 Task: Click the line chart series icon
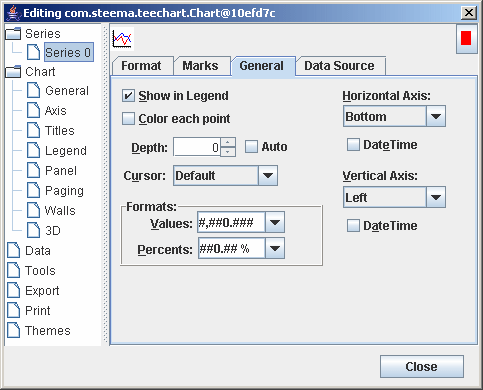coord(122,39)
